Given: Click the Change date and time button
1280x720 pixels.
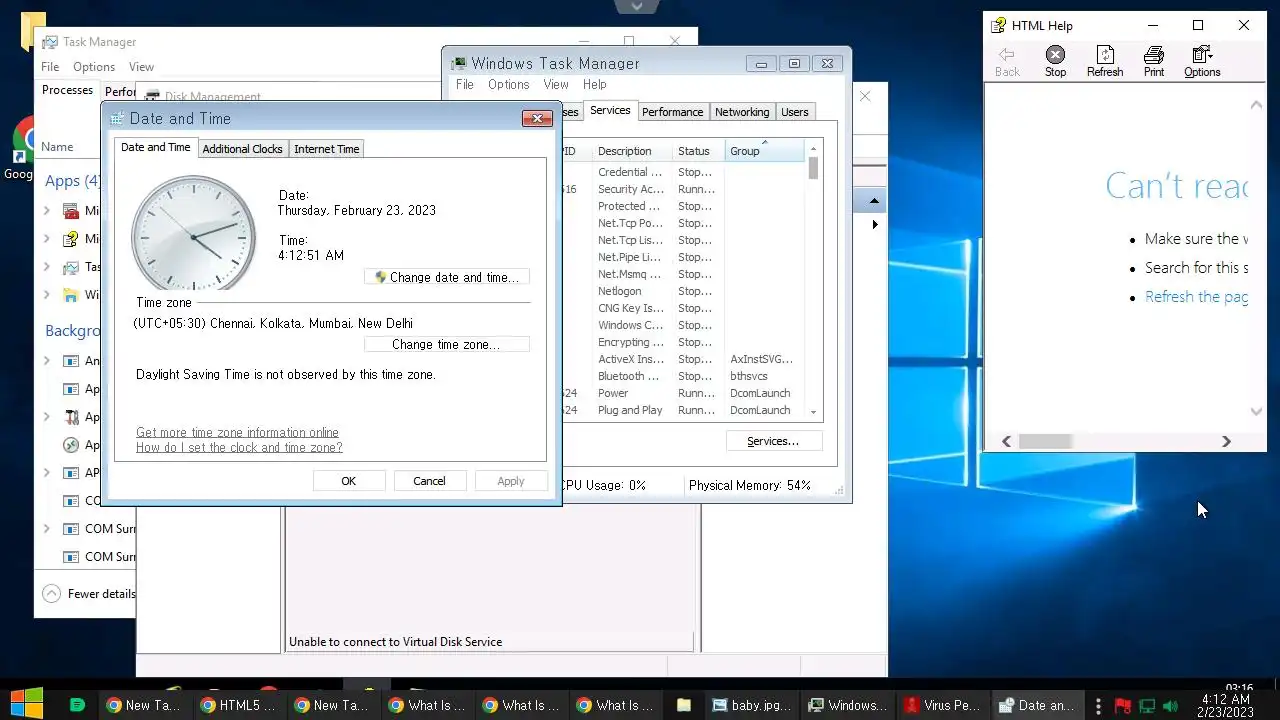Looking at the screenshot, I should tap(447, 277).
